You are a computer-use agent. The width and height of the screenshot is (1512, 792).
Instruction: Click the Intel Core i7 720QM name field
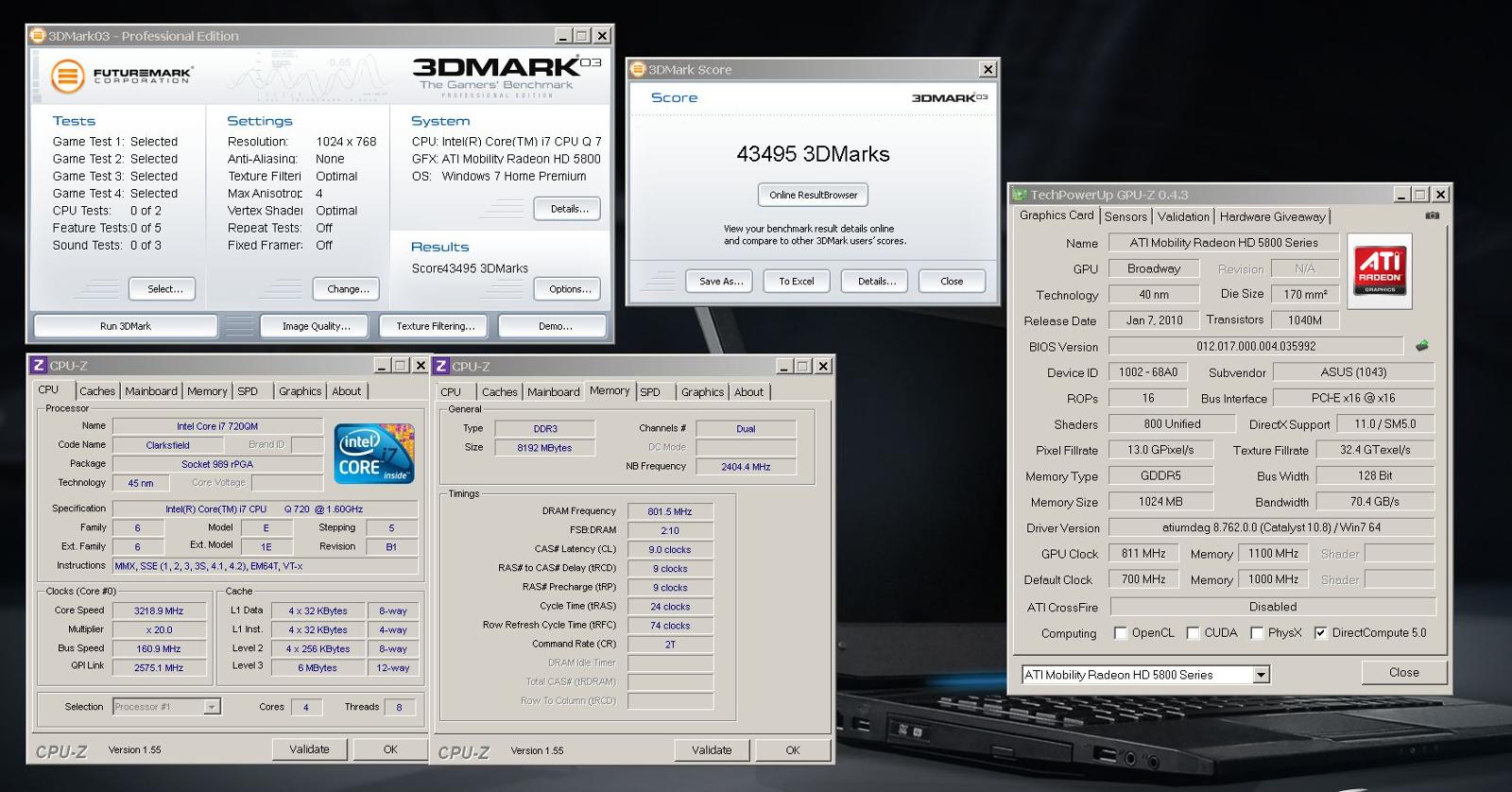click(x=217, y=426)
